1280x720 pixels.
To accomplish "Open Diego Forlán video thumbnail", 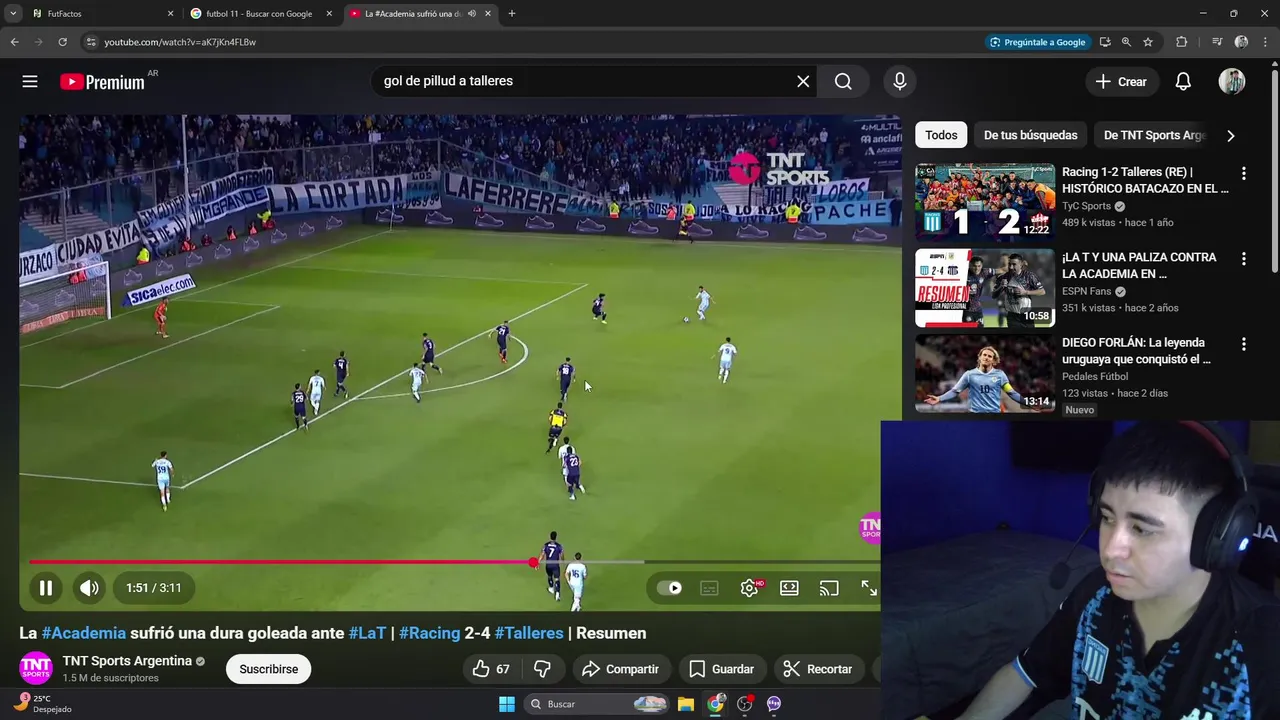I will click(985, 373).
